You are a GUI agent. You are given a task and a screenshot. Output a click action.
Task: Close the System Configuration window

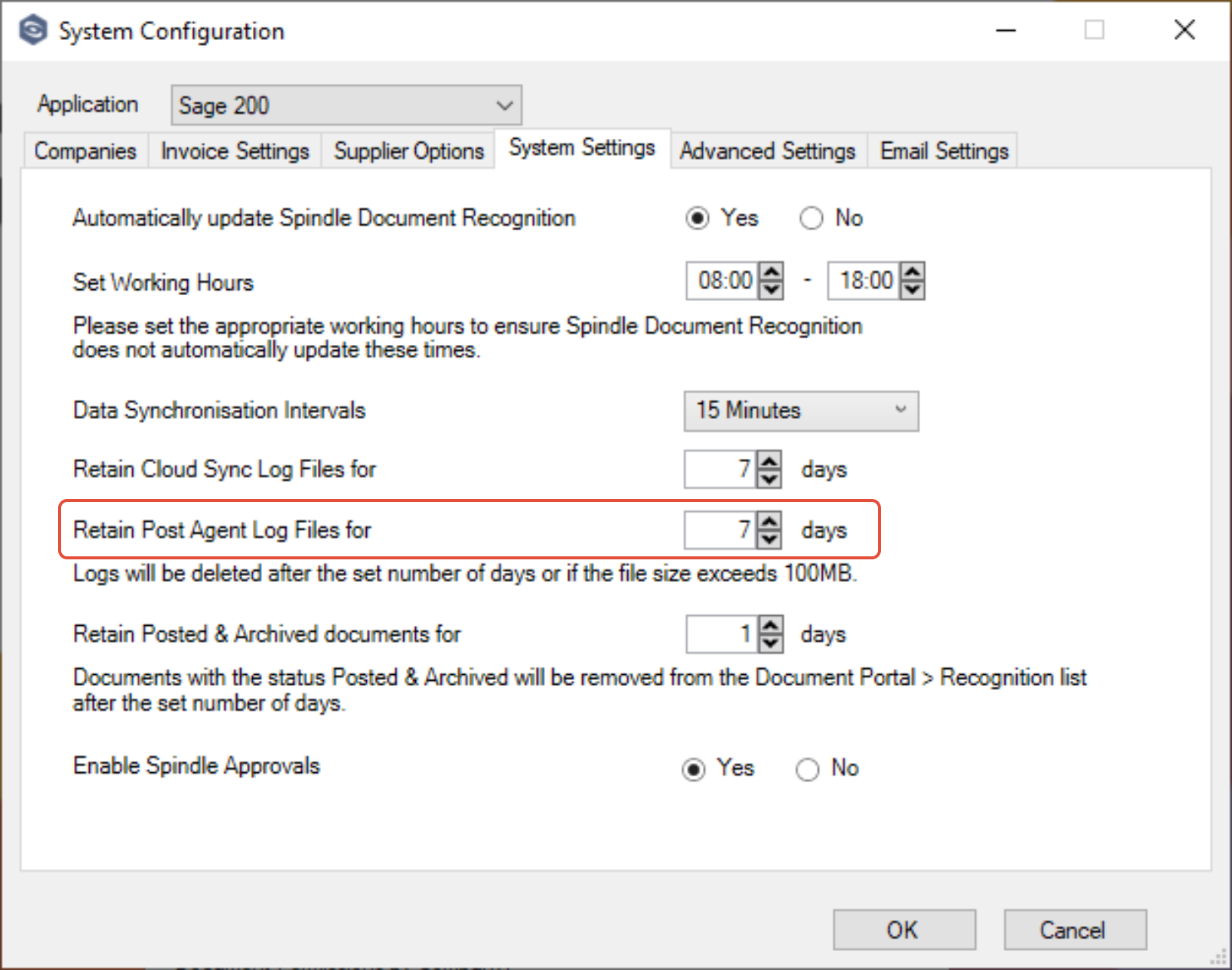(x=1184, y=30)
